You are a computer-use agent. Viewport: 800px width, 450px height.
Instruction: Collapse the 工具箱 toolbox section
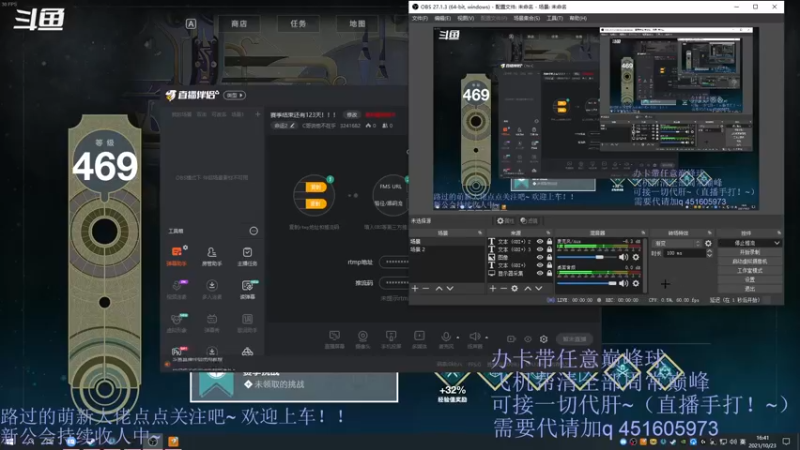click(x=254, y=231)
